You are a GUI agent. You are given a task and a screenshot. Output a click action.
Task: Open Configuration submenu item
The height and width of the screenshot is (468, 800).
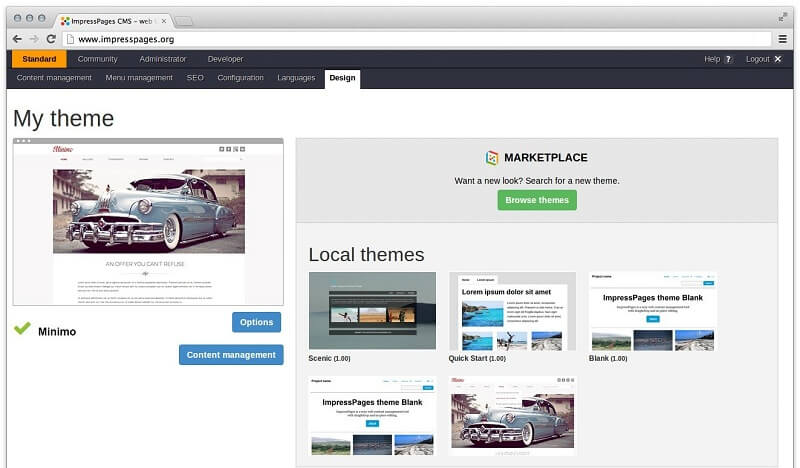(240, 78)
